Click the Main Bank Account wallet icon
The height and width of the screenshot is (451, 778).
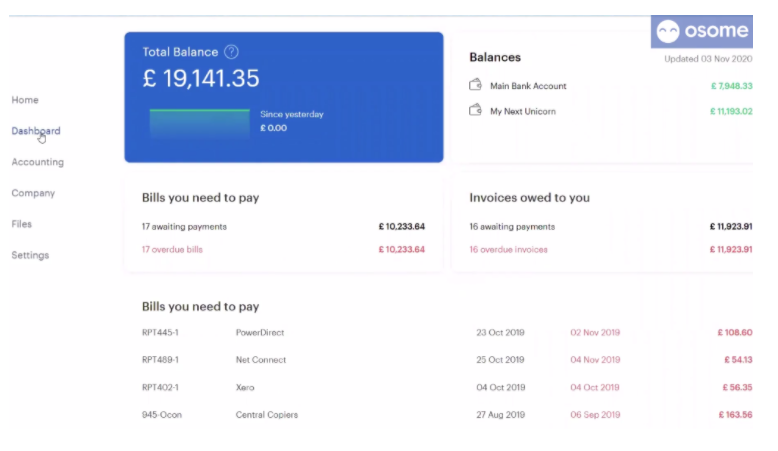[x=476, y=86]
